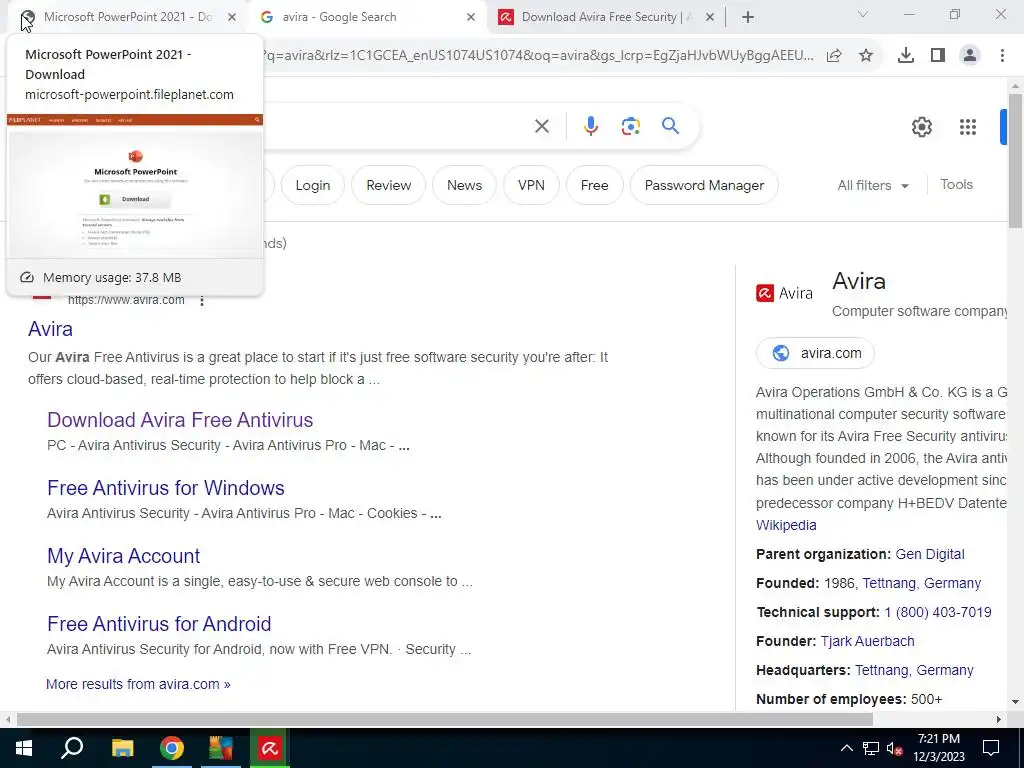
Task: Start voice search with the microphone icon
Action: [590, 126]
